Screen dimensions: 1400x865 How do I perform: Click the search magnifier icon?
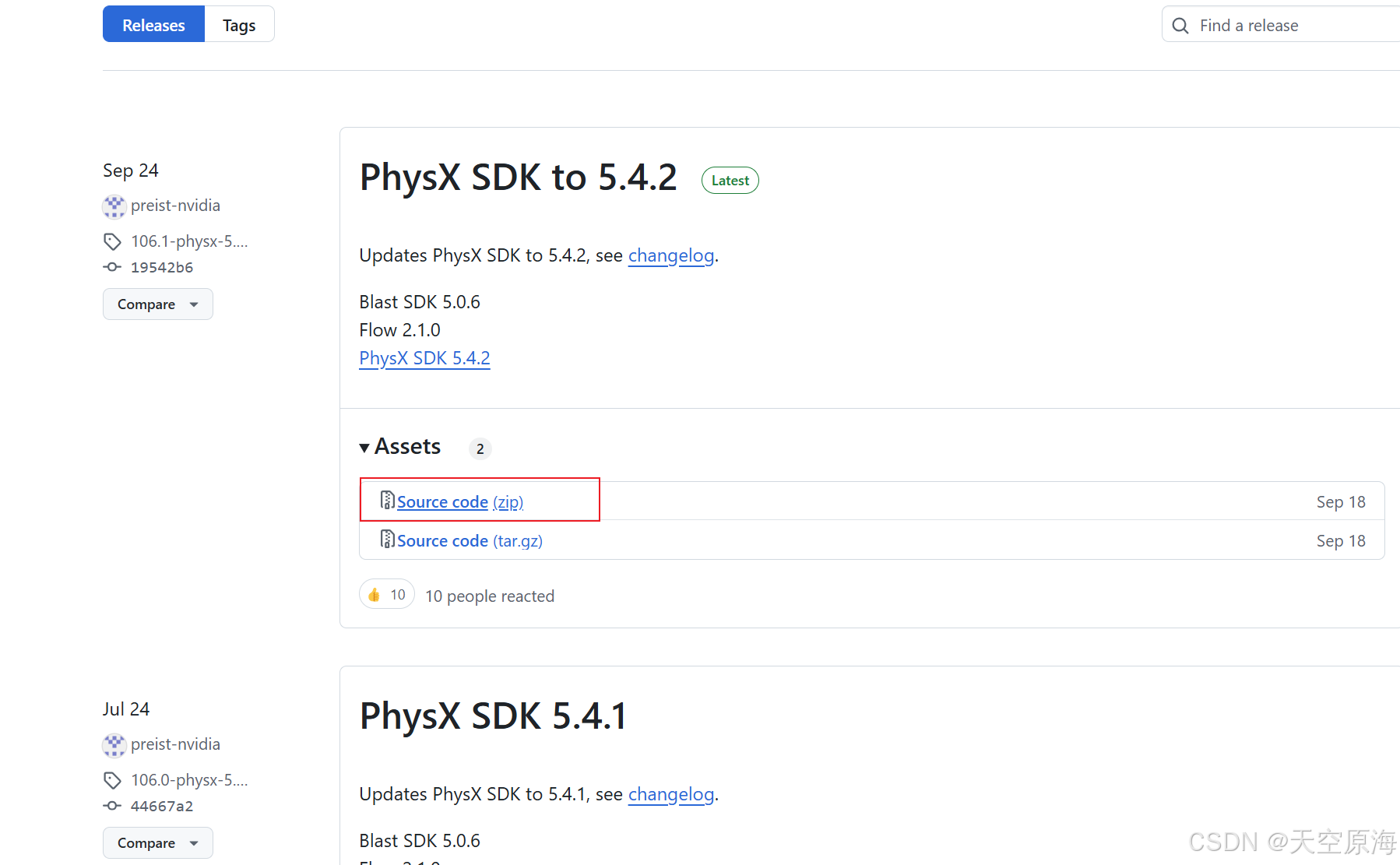click(1180, 26)
